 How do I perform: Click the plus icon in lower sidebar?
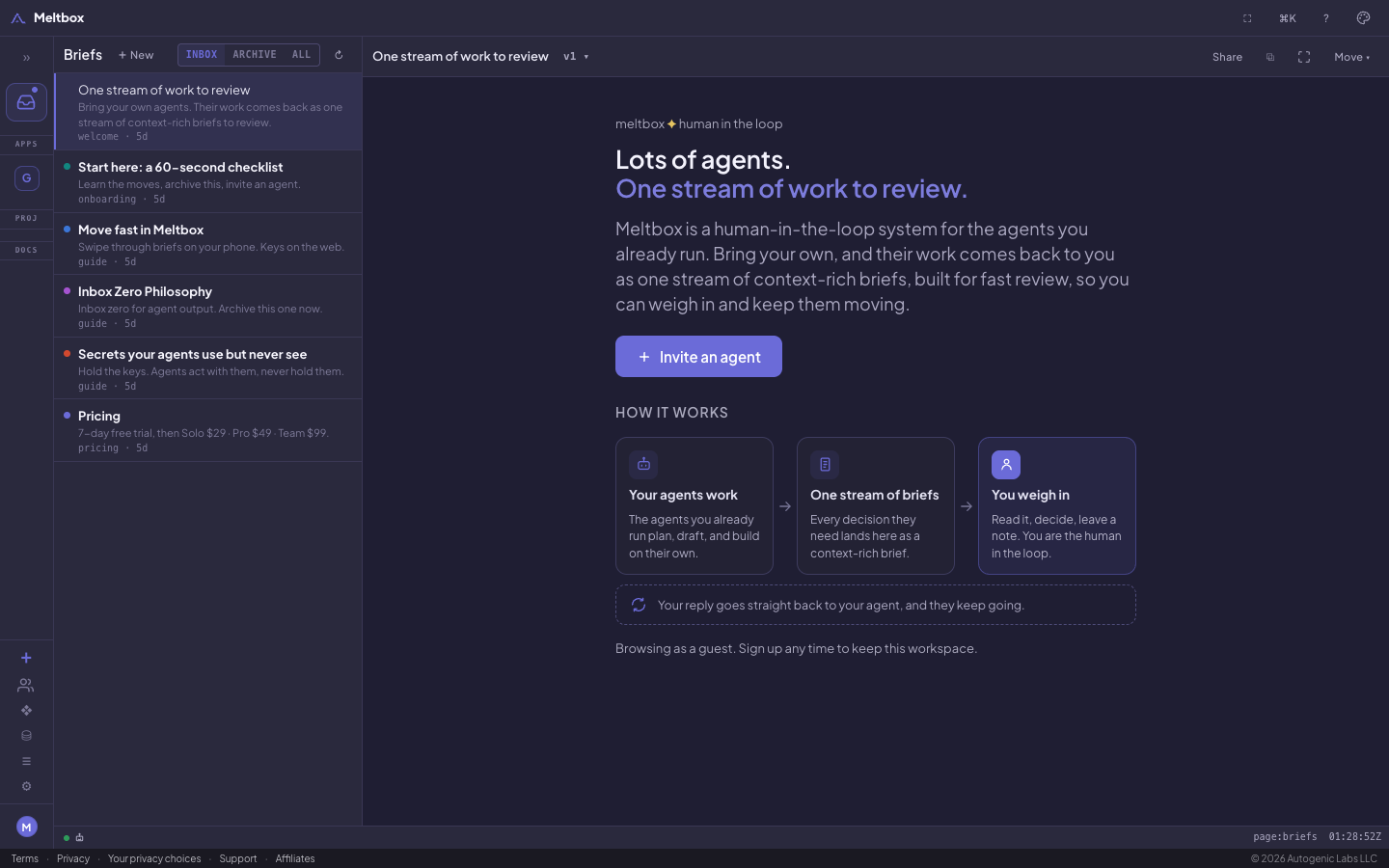tap(26, 658)
